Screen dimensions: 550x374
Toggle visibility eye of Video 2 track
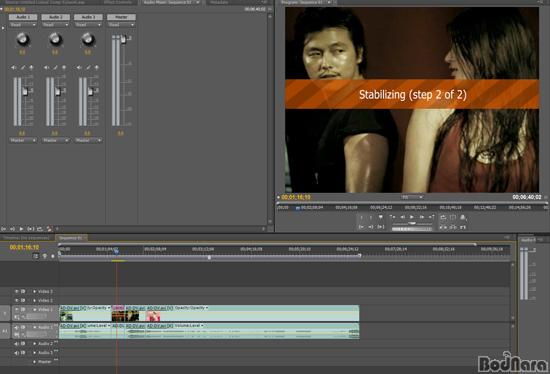16,300
